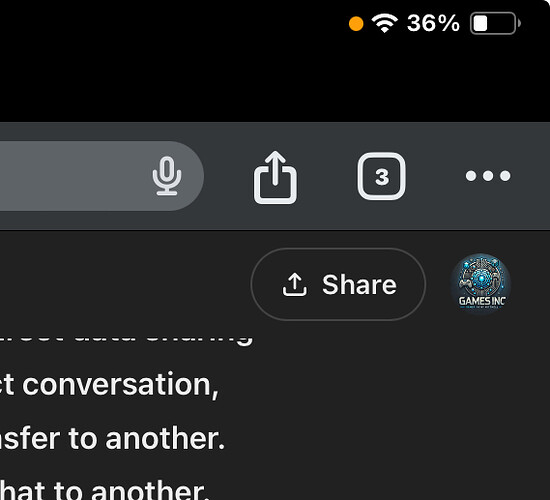This screenshot has height=500, width=550.
Task: Click the word Share in the pill button
Action: point(360,285)
